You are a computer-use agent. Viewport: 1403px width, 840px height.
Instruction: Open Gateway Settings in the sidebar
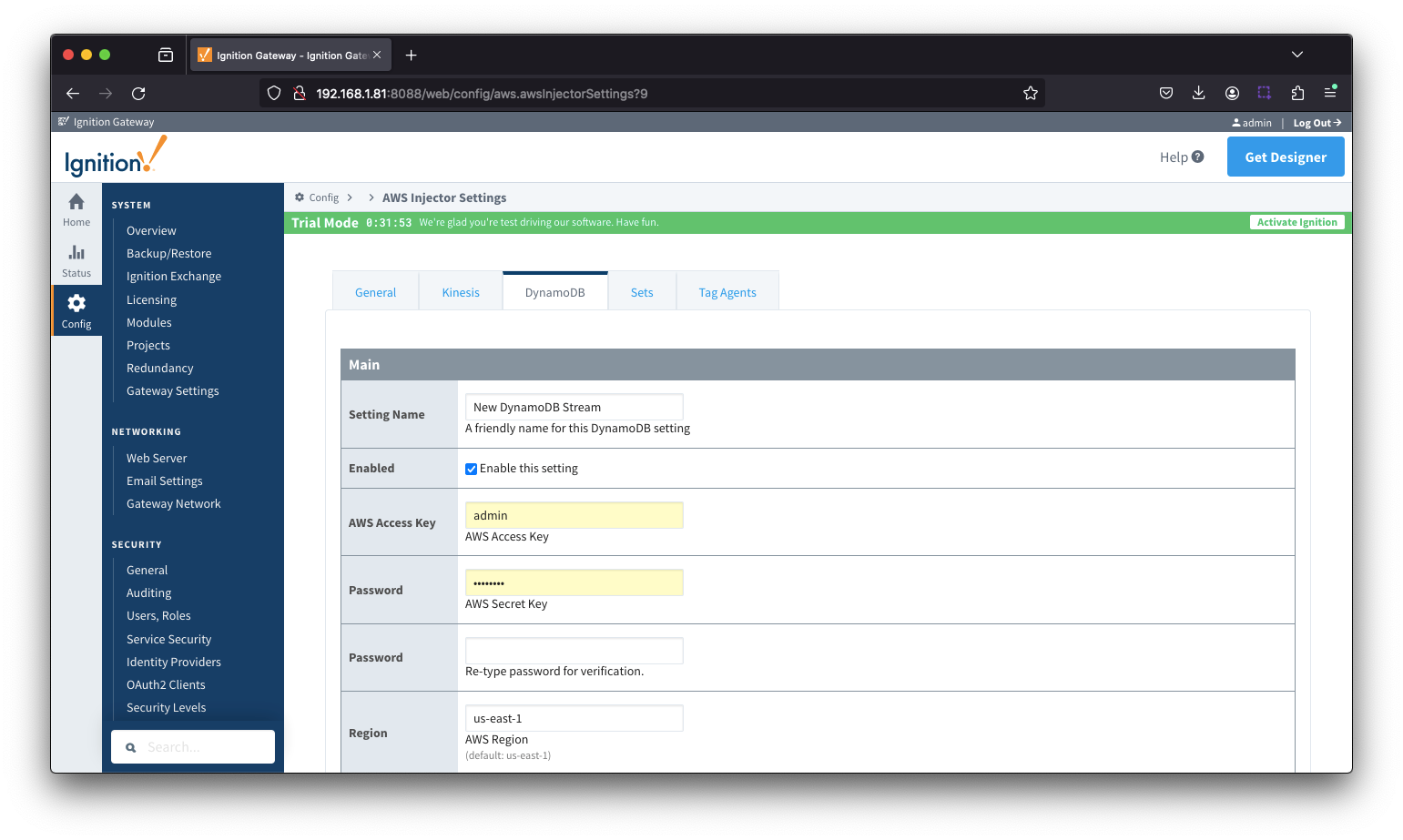(172, 391)
